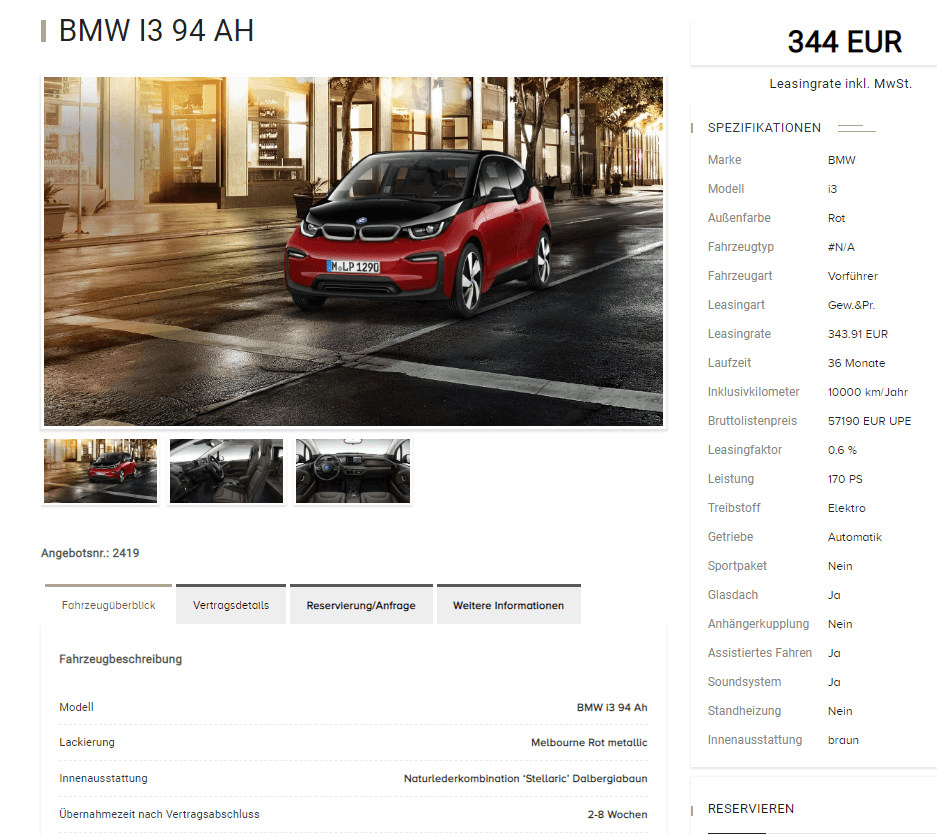This screenshot has width=937, height=835.
Task: Open the Fahrzeugüberblick tab
Action: 108,605
